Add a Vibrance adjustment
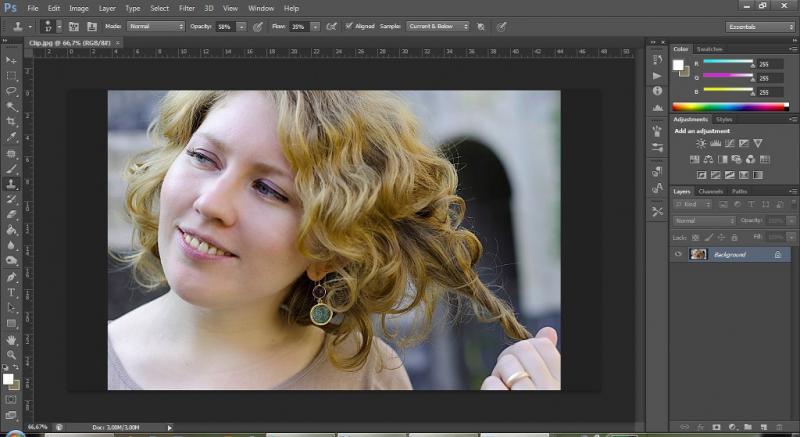This screenshot has width=800, height=437. 758,144
